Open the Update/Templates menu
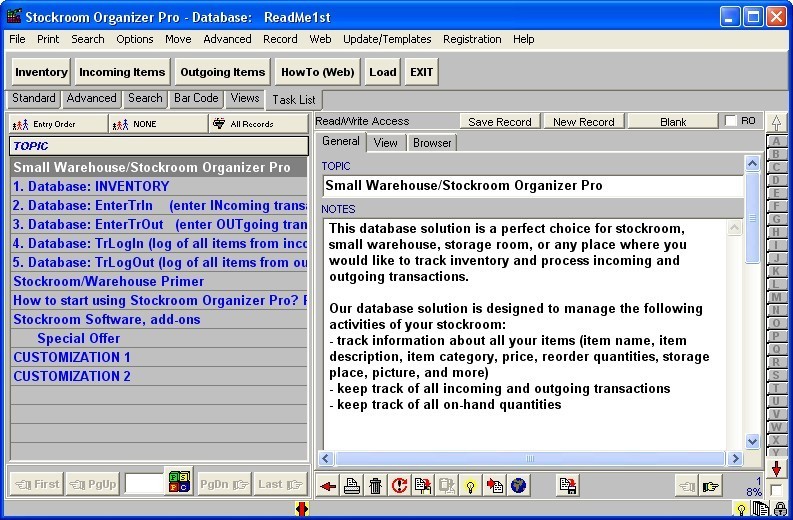The image size is (793, 520). [x=387, y=39]
